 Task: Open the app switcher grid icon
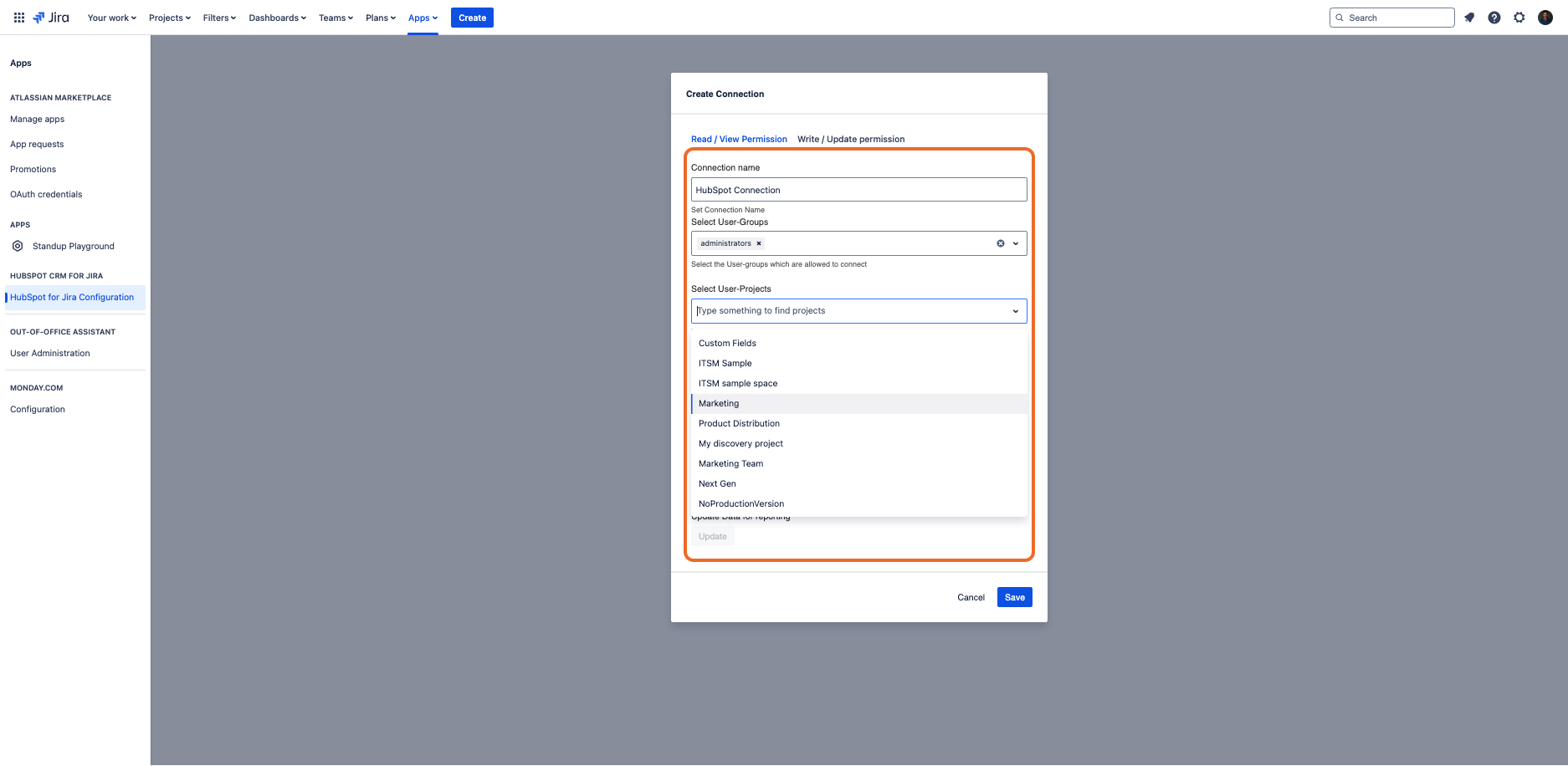[19, 18]
